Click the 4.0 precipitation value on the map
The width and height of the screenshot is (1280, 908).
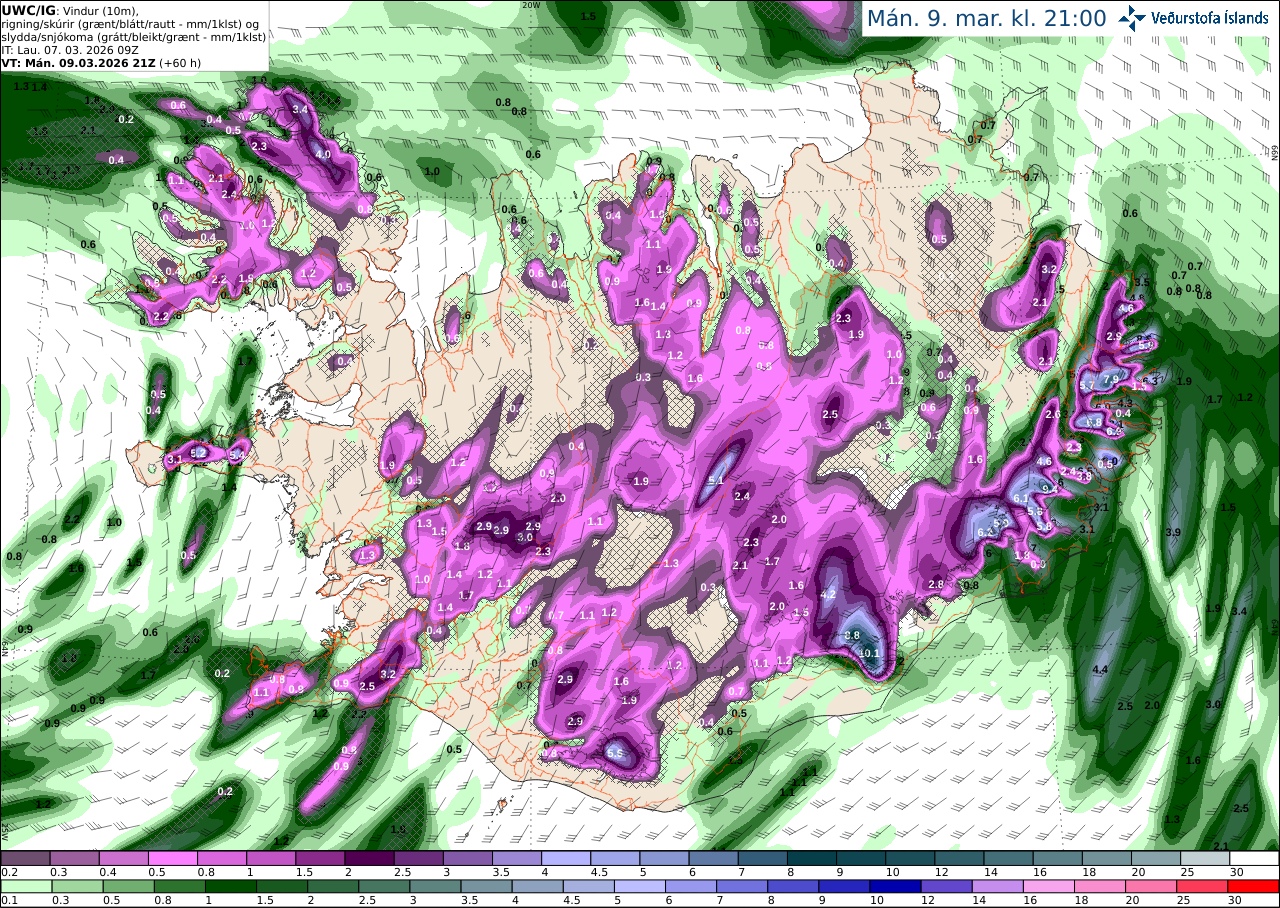click(x=323, y=155)
